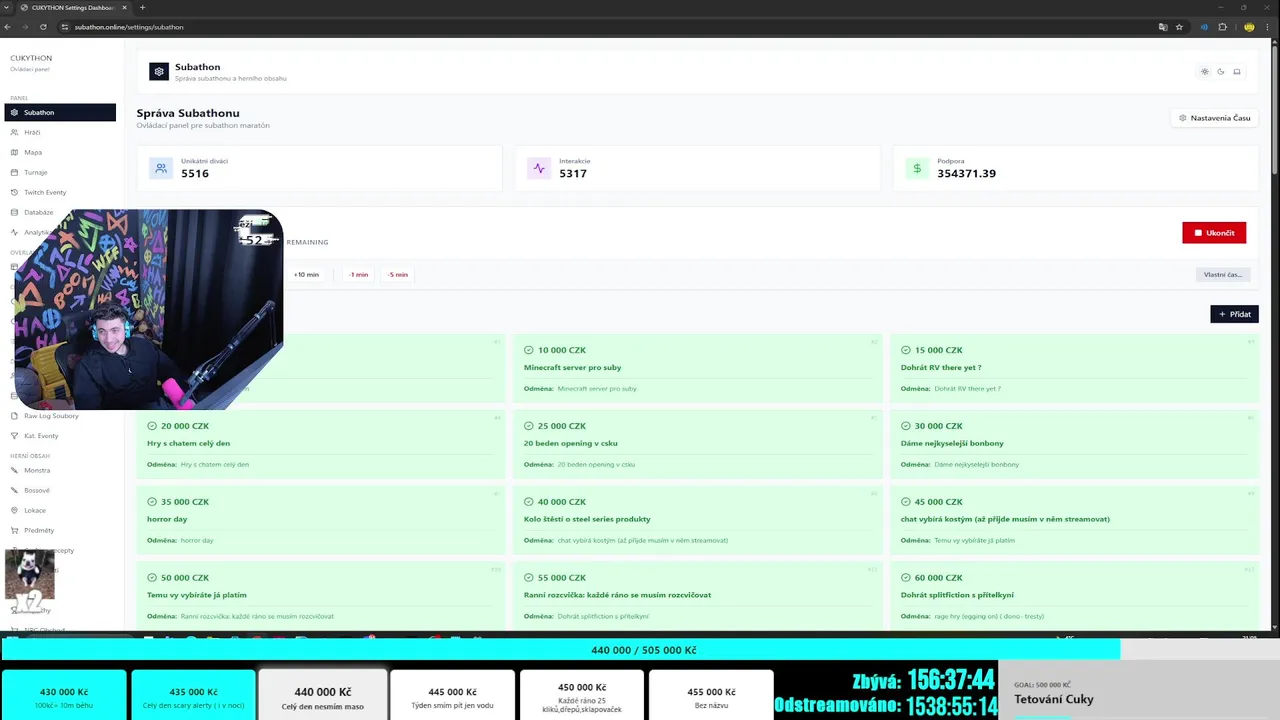This screenshot has width=1280, height=720.
Task: Switch to light theme sun icon
Action: click(1205, 72)
